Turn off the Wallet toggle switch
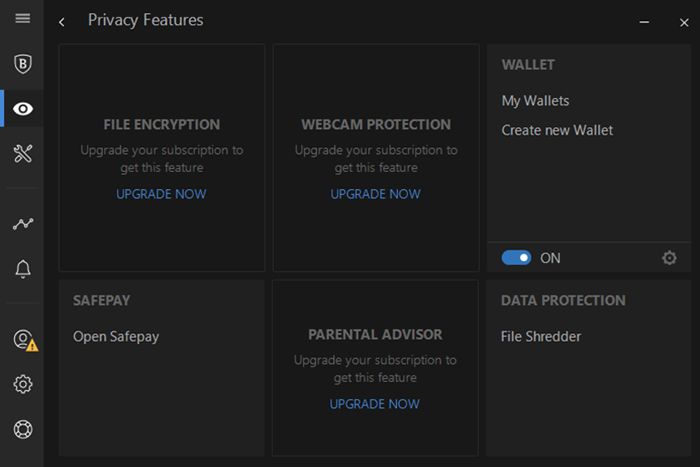The image size is (700, 467). pos(516,258)
